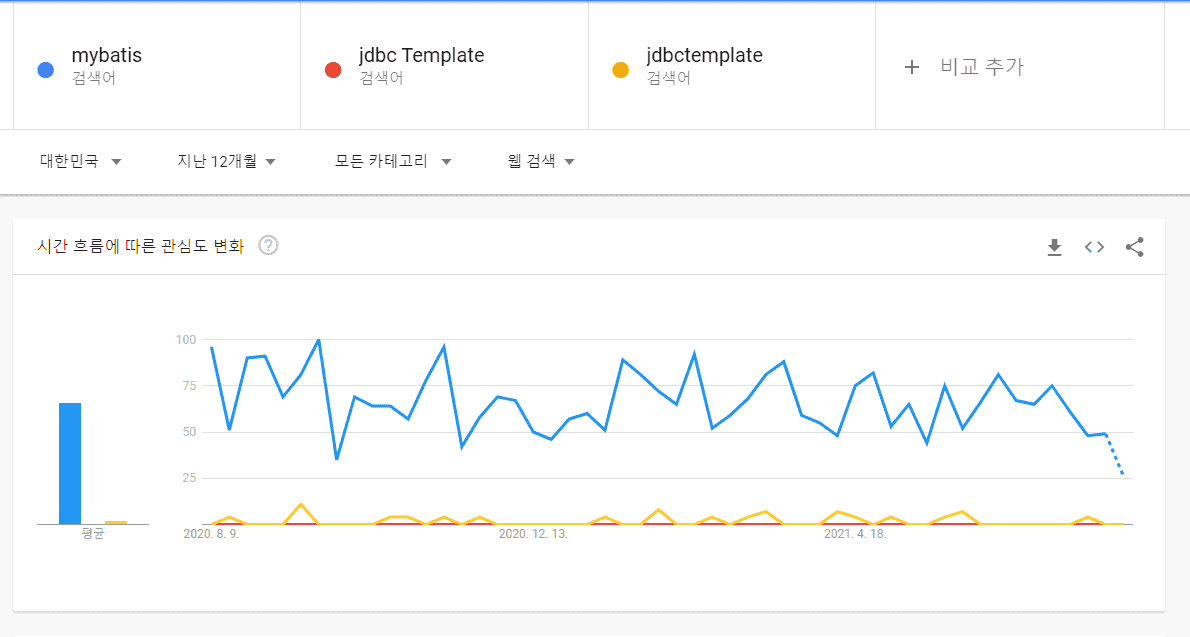Open the 모든 카테고리 category dropdown

[x=393, y=161]
